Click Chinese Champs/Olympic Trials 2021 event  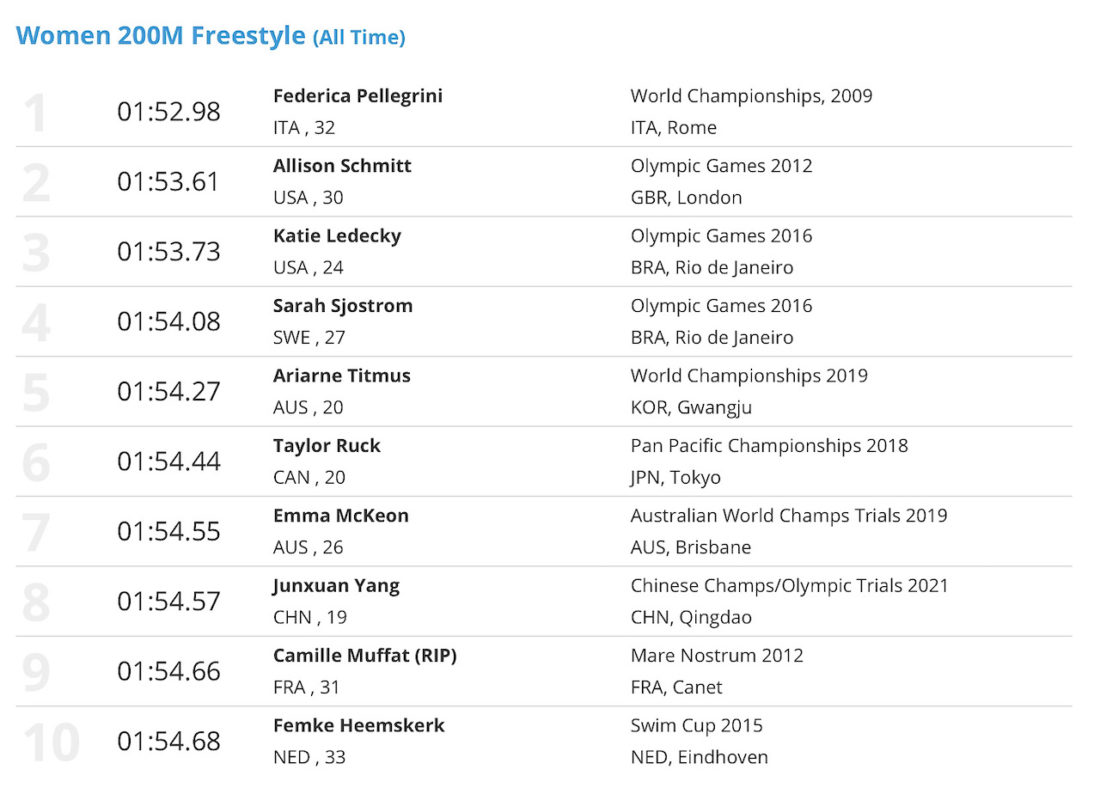(789, 586)
